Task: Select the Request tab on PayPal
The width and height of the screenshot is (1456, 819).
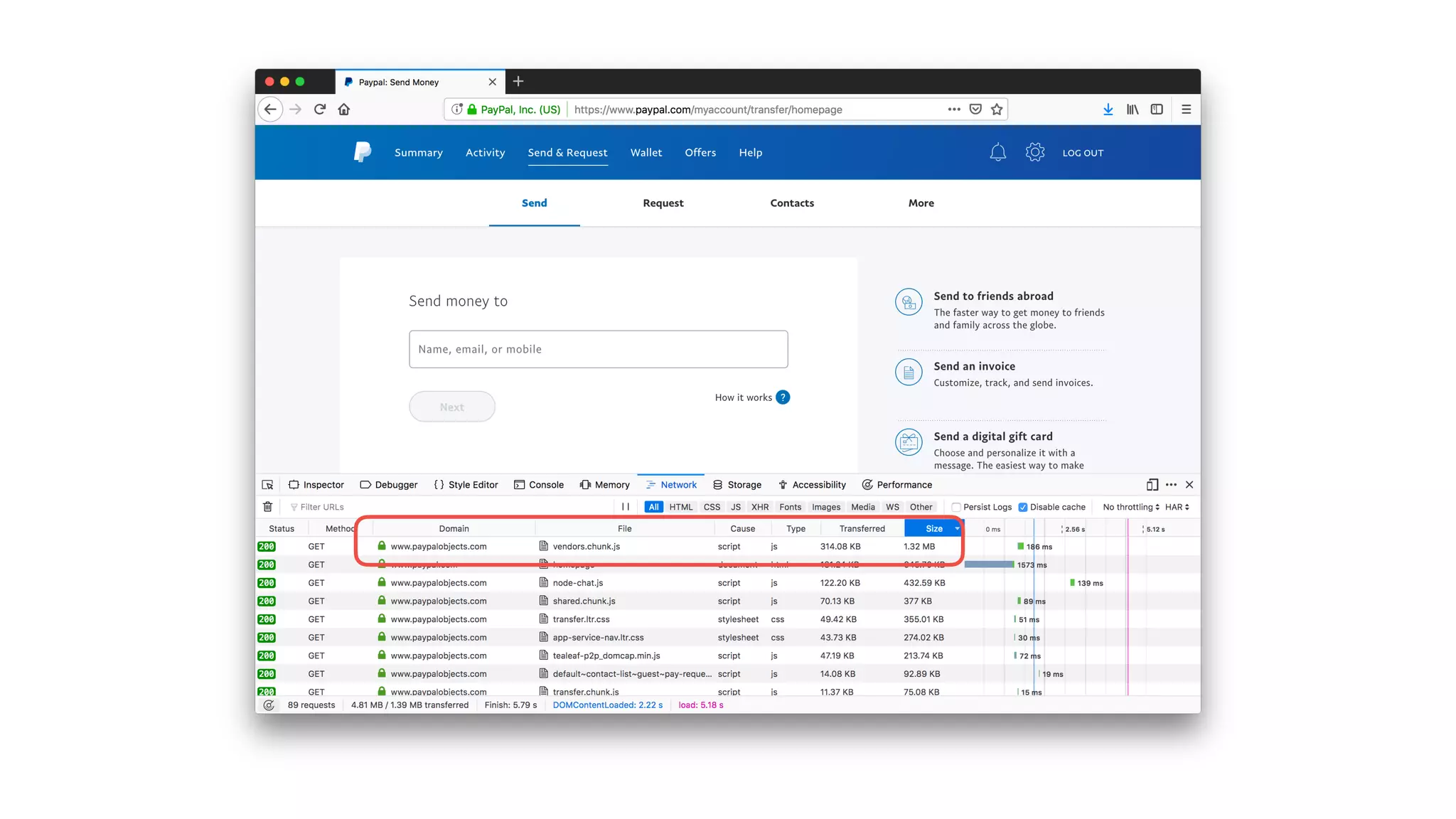Action: [663, 203]
